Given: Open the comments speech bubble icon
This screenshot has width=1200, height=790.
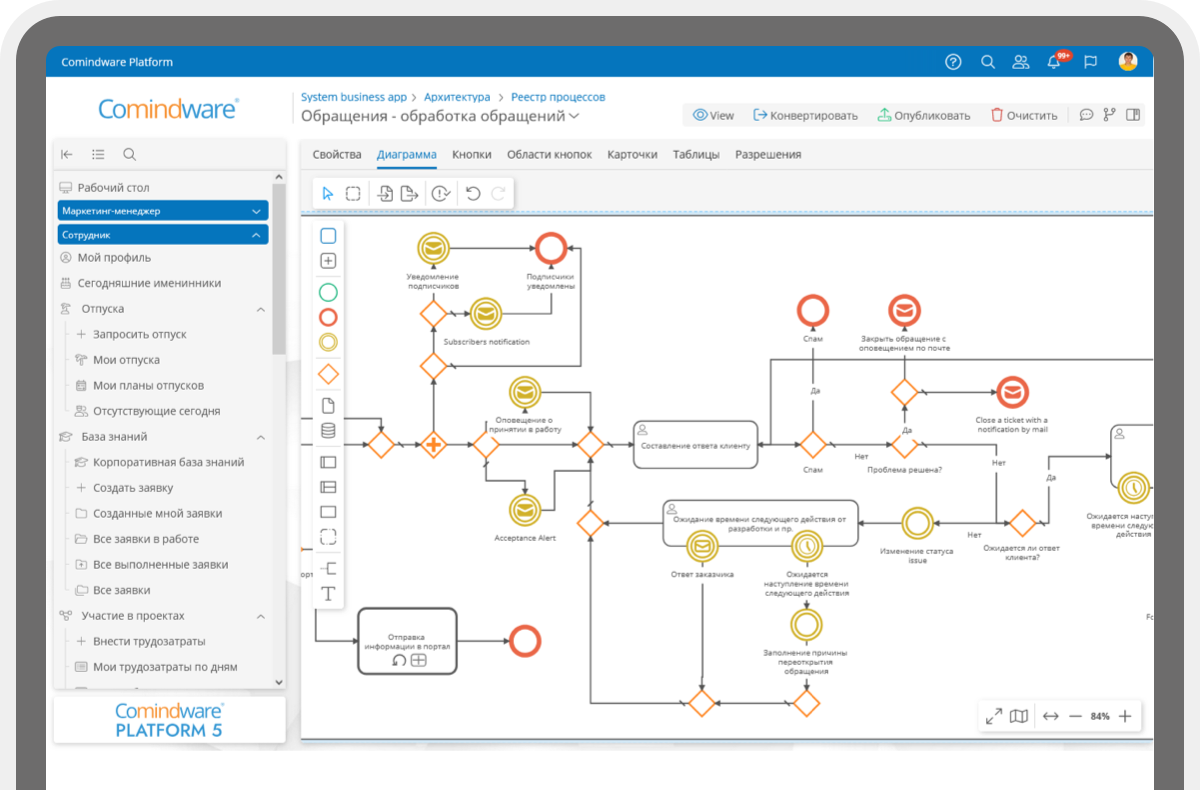Looking at the screenshot, I should 1086,115.
